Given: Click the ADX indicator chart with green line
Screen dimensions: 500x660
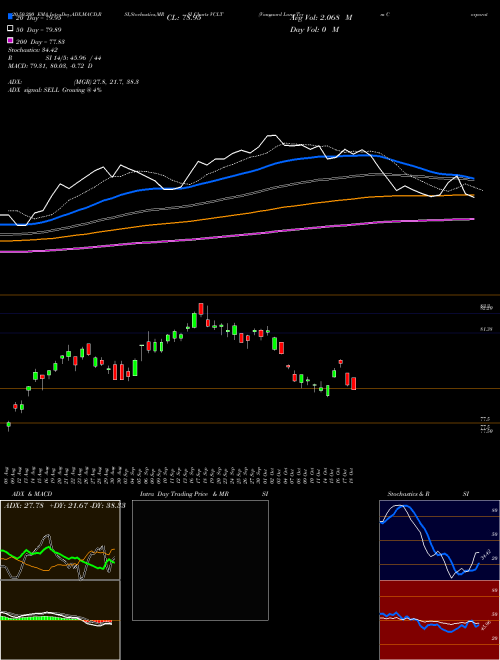Looking at the screenshot, I should click(60, 540).
